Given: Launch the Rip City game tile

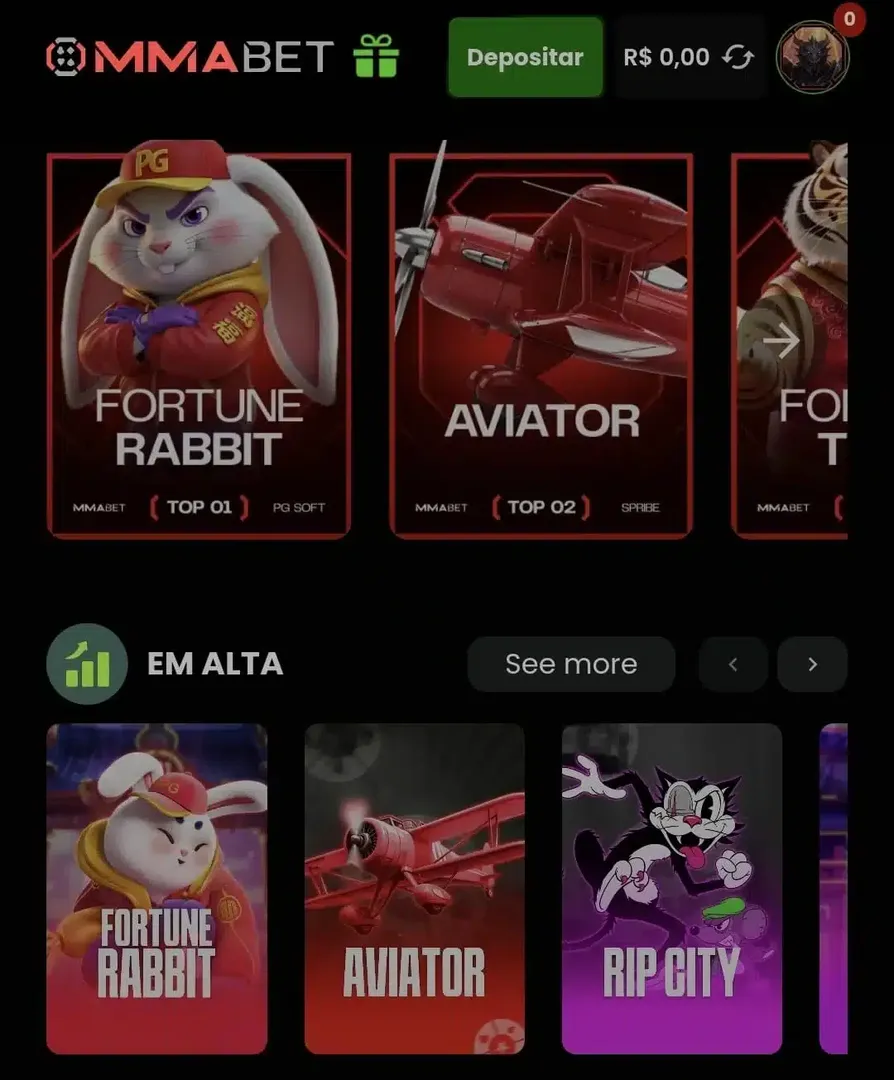Looking at the screenshot, I should [x=672, y=889].
